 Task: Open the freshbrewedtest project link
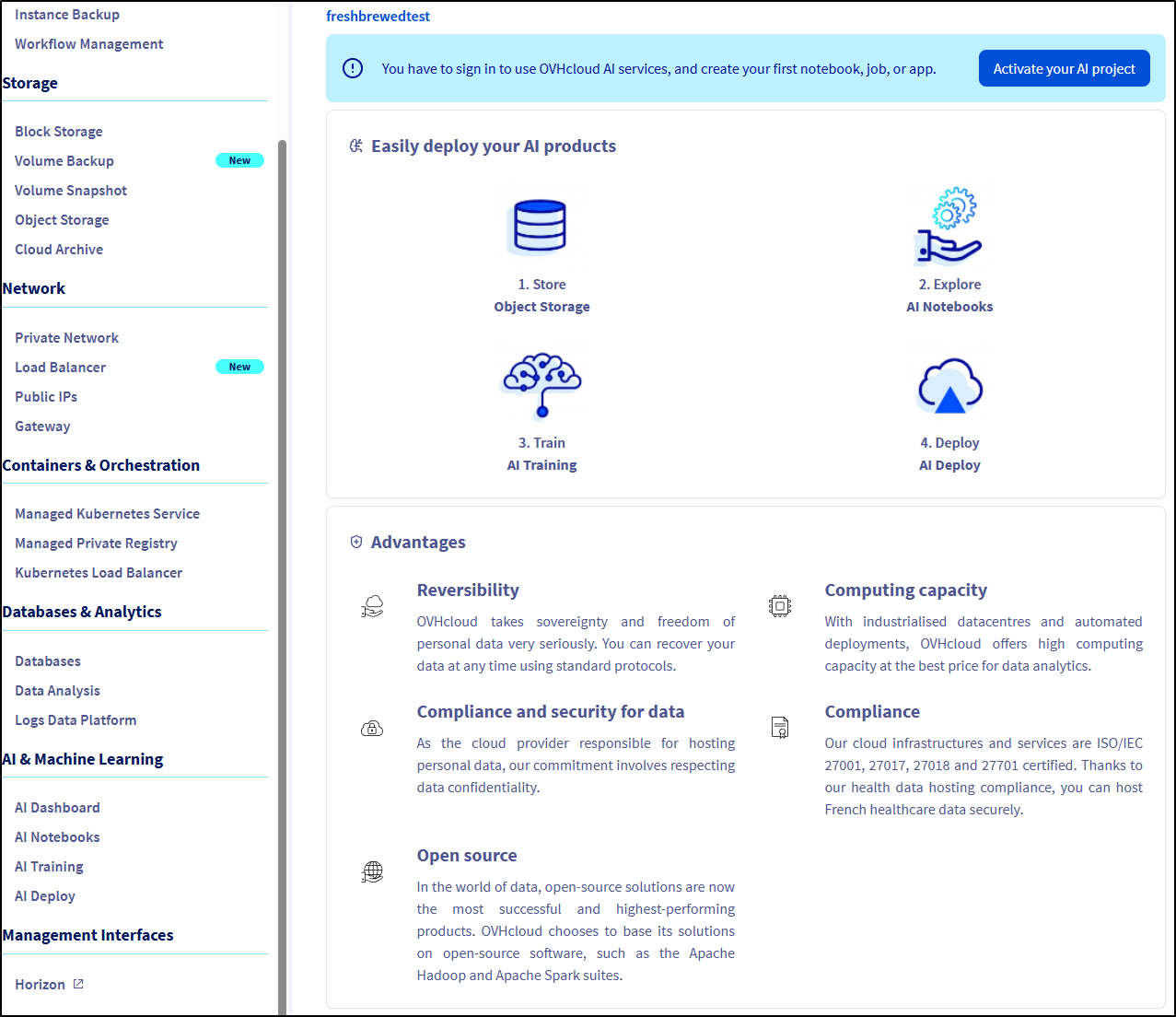pos(378,16)
